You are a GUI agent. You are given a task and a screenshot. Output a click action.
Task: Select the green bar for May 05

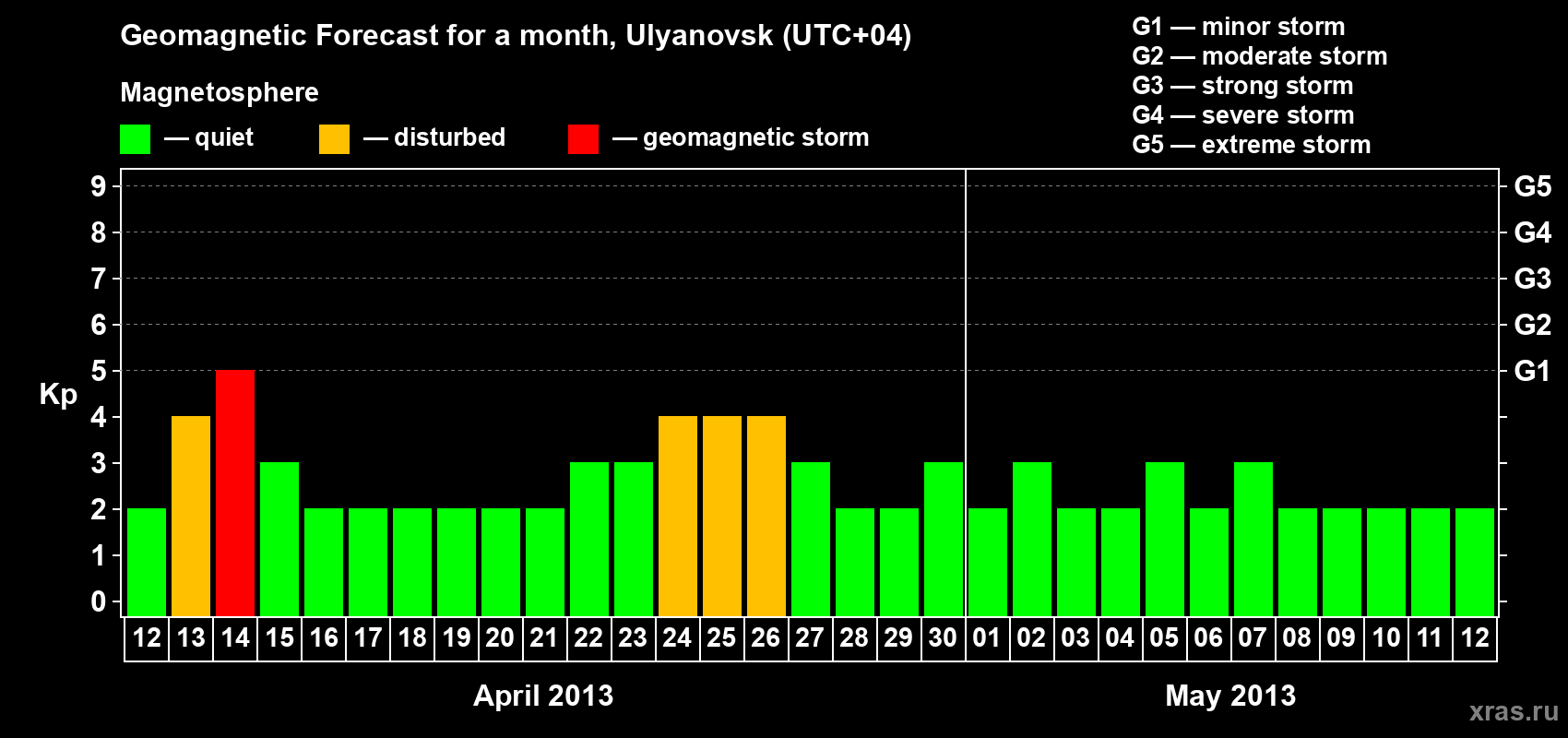1165,539
